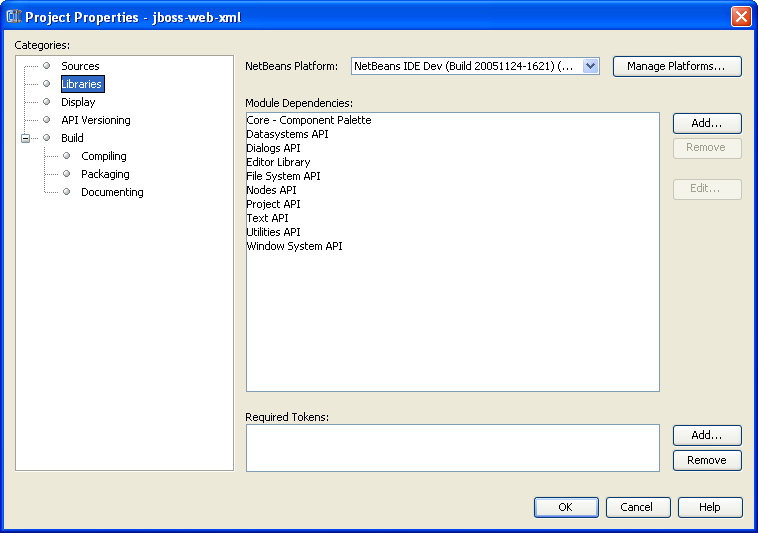Viewport: 758px width, 533px height.
Task: Cancel the Project Properties dialog
Action: pyautogui.click(x=637, y=507)
